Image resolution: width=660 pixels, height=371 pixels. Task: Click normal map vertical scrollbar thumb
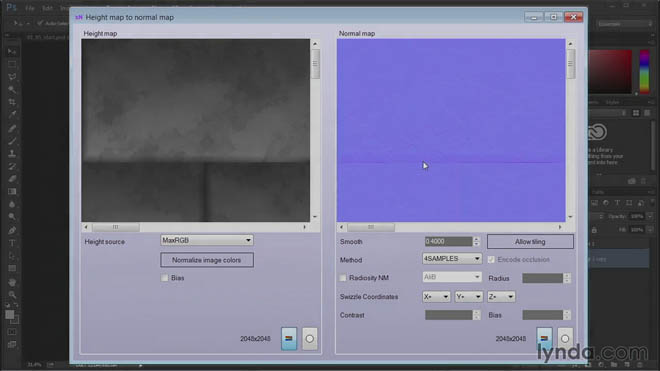570,64
